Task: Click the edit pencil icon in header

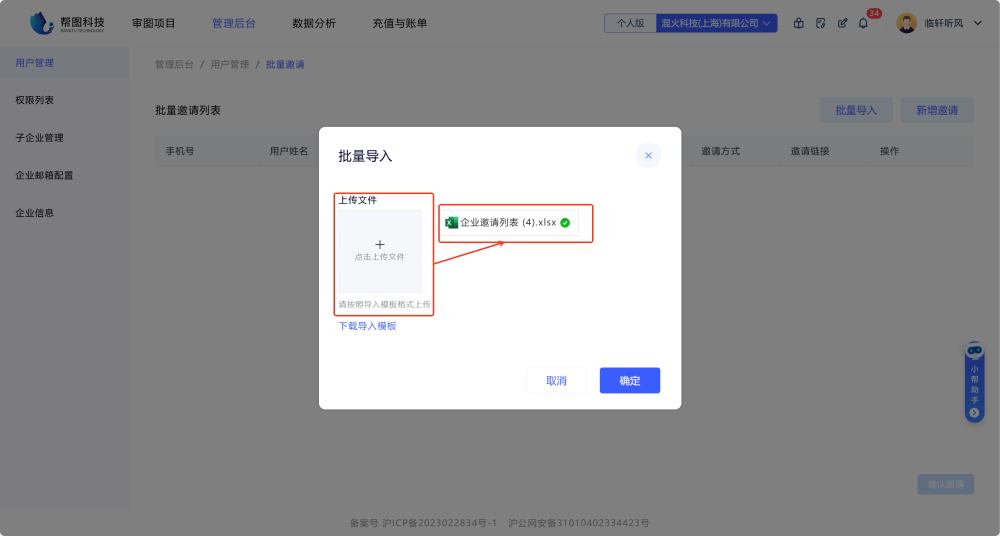Action: [842, 23]
